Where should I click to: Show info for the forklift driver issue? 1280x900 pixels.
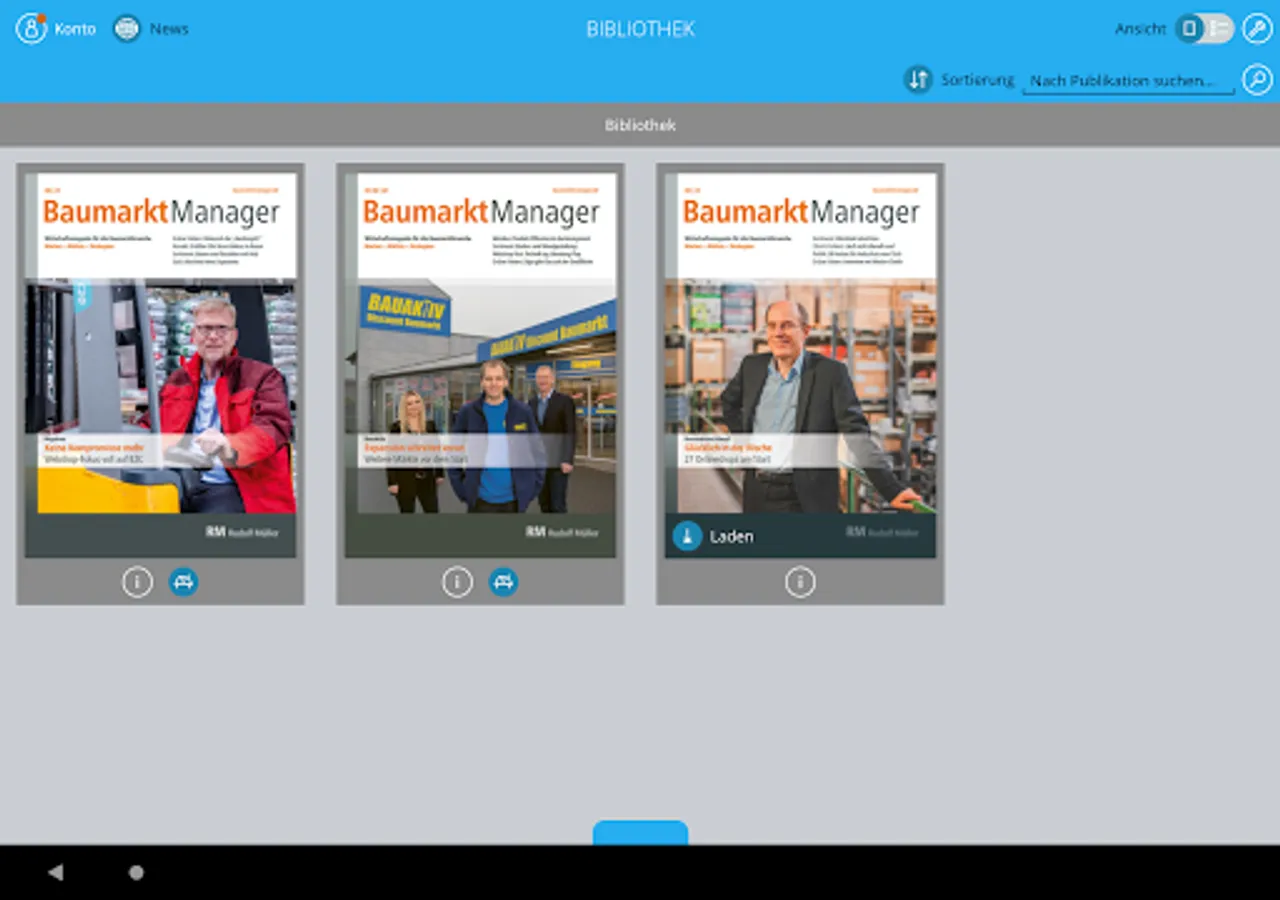click(x=137, y=582)
